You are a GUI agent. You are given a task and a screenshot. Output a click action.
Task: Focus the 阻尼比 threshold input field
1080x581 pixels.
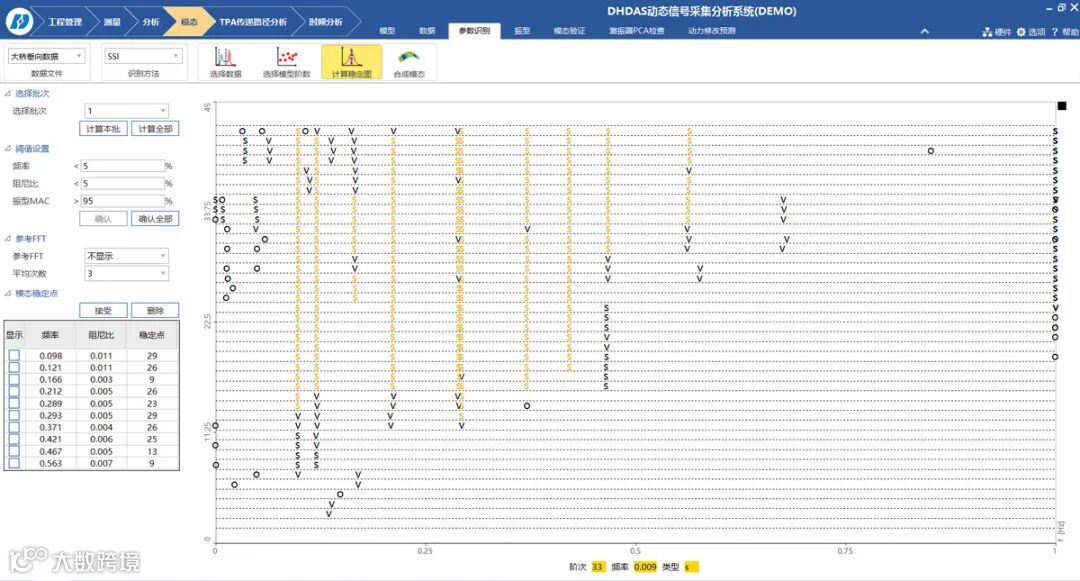[x=122, y=183]
